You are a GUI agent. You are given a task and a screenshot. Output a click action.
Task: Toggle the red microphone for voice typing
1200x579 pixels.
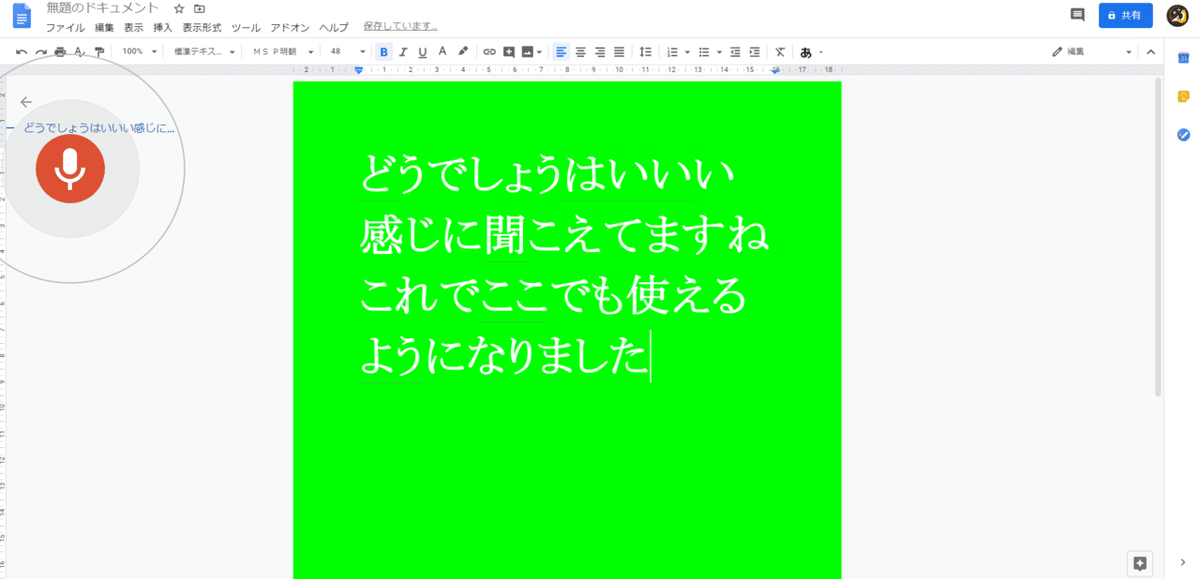coord(70,169)
